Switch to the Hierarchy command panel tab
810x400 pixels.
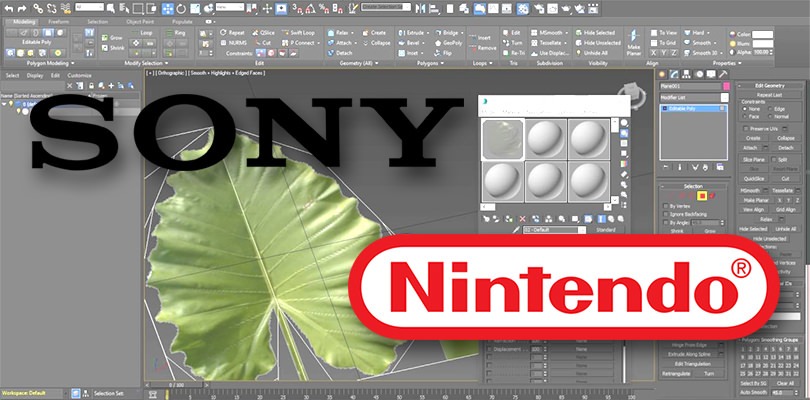[687, 74]
